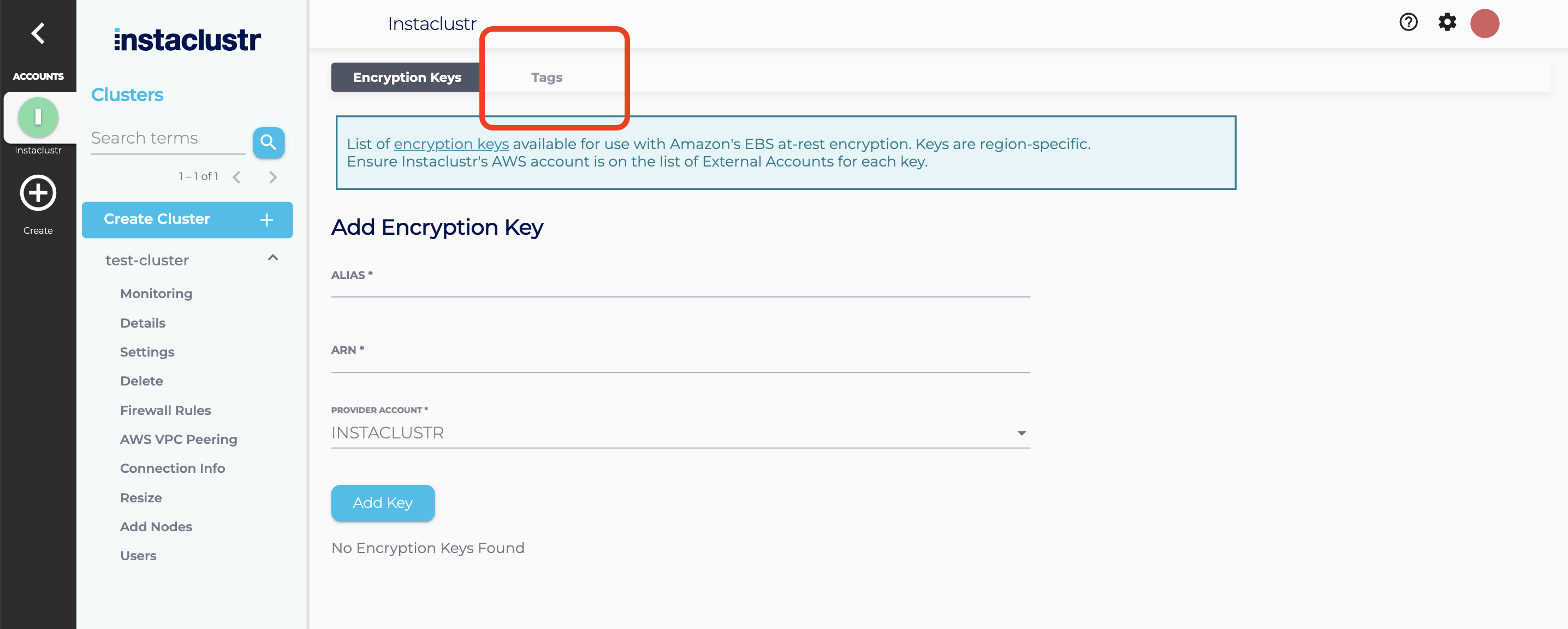Select the Encryption Keys tab
Screen dimensions: 1568x629
tap(407, 77)
